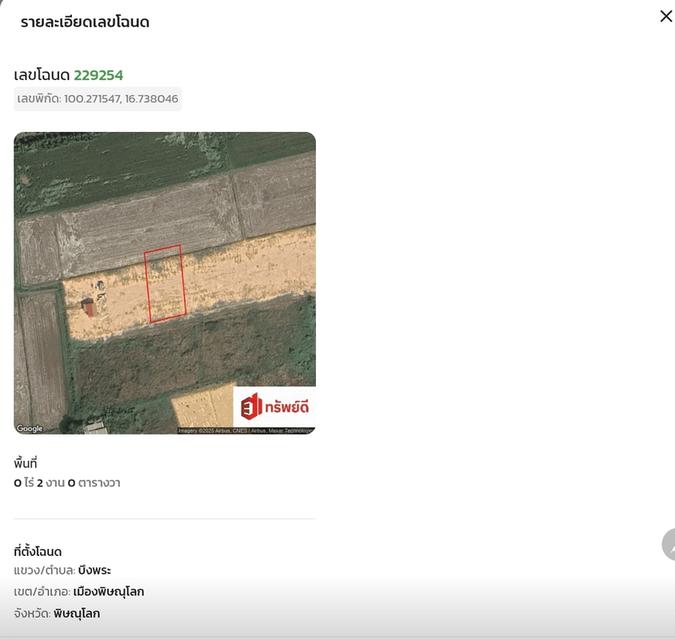This screenshot has width=675, height=640.
Task: Click the district value เมืองพิษณุโลก
Action: [x=108, y=592]
